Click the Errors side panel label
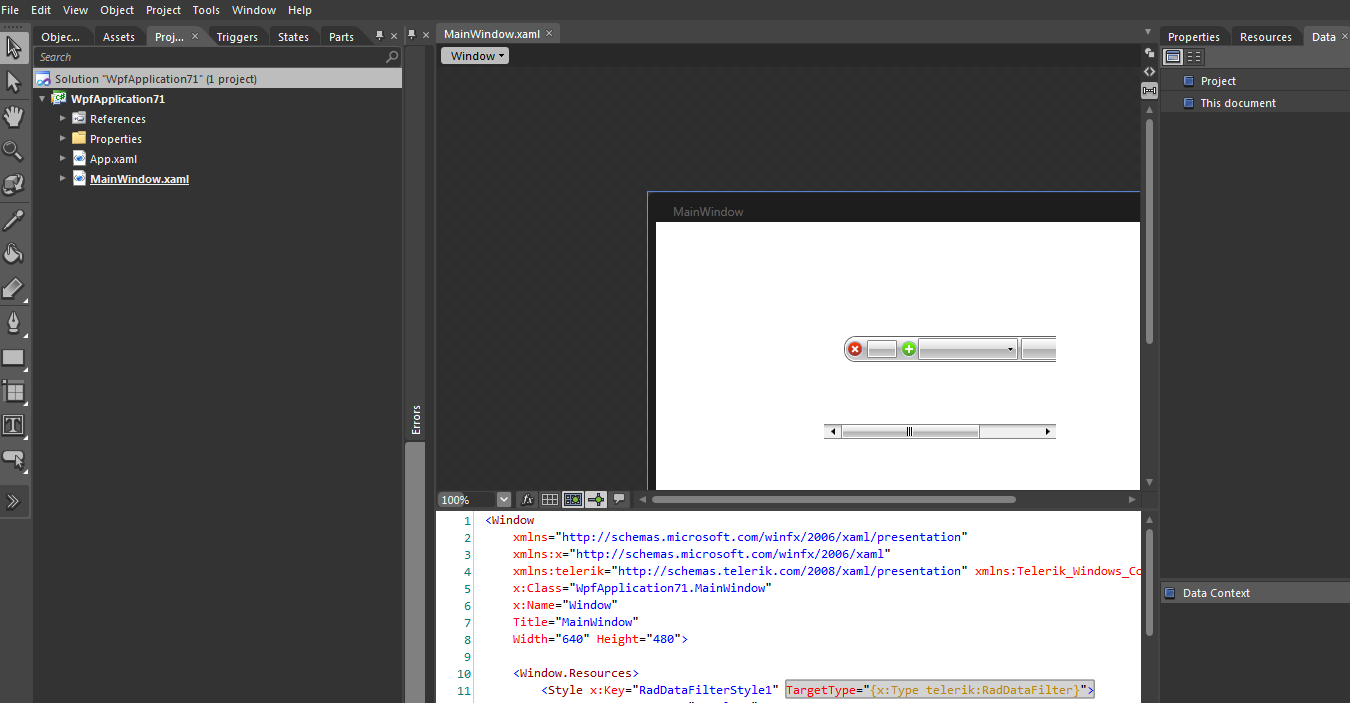 point(416,420)
